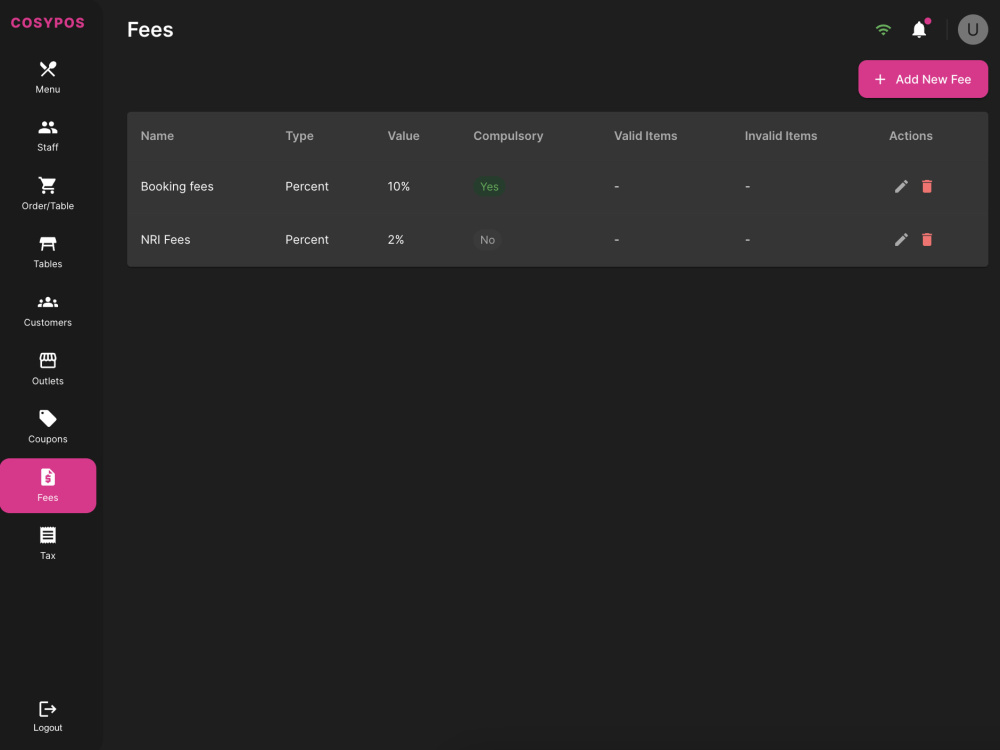Click the No compulsory badge
The height and width of the screenshot is (750, 1000).
(487, 240)
